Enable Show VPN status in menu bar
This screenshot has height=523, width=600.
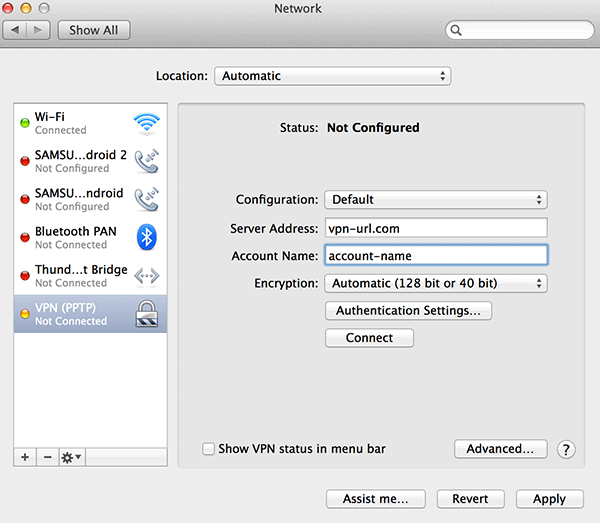pos(208,449)
